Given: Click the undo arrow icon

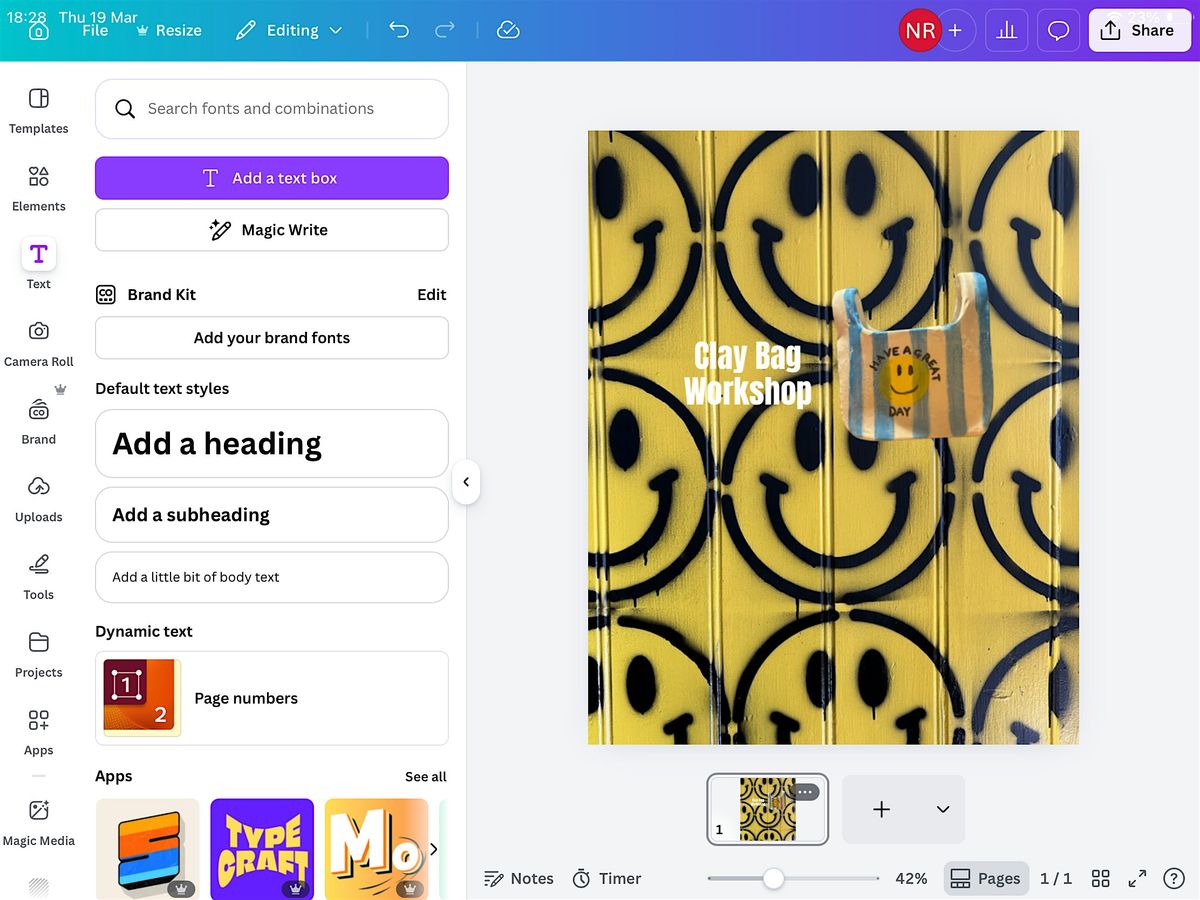Looking at the screenshot, I should pyautogui.click(x=399, y=30).
